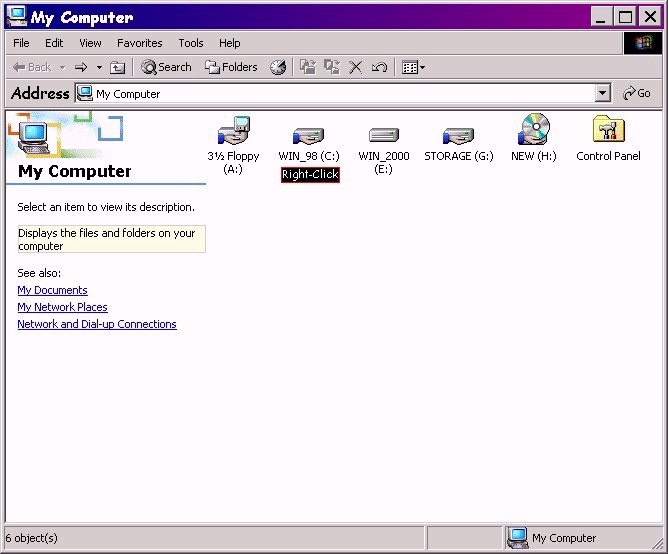Open the Forward history dropdown arrow

[99, 67]
